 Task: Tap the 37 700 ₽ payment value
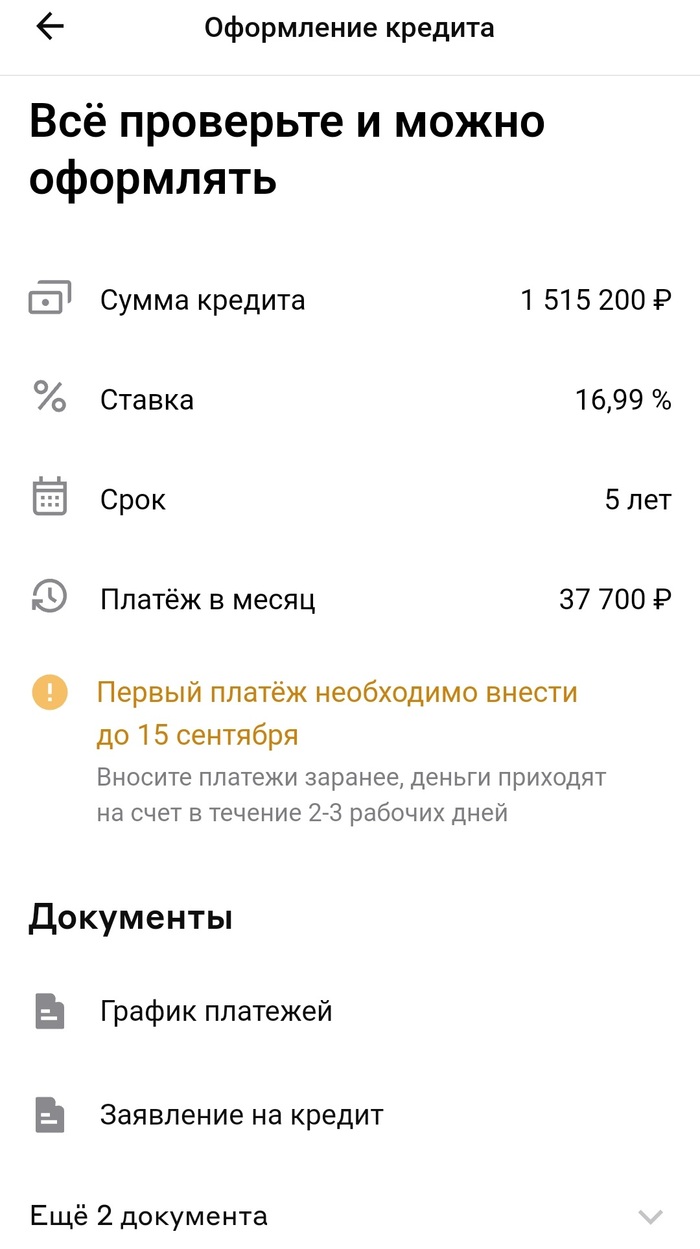[x=614, y=600]
